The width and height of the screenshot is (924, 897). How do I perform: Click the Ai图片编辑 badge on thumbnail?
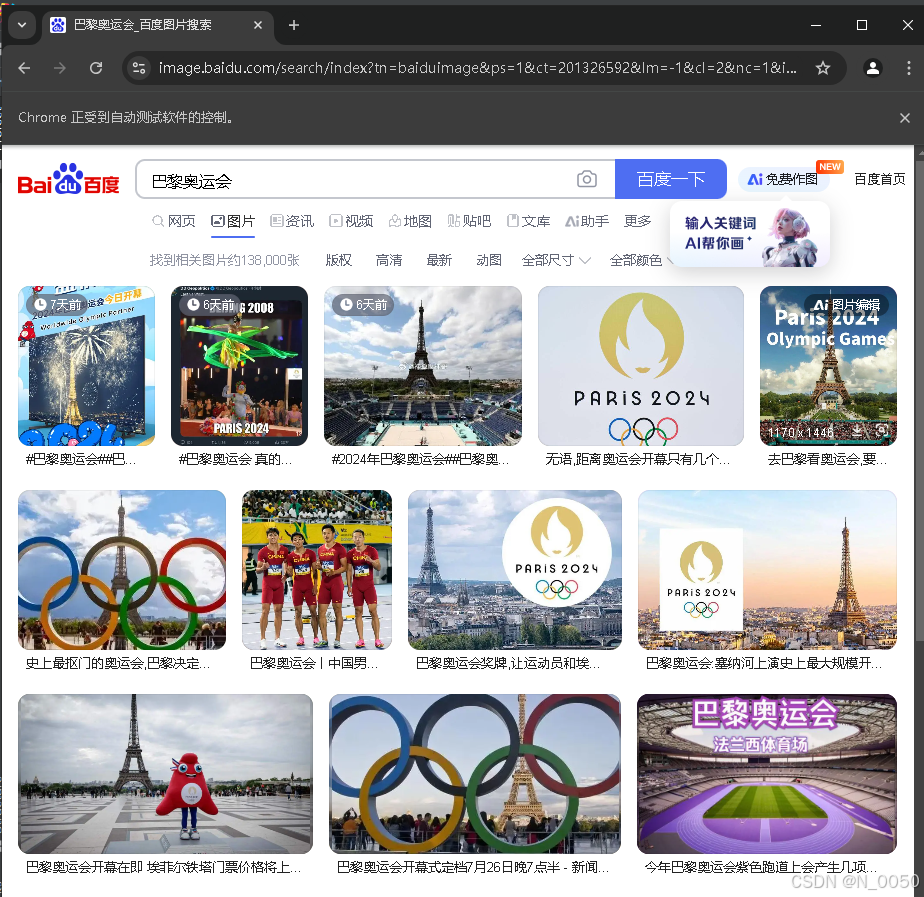click(847, 305)
